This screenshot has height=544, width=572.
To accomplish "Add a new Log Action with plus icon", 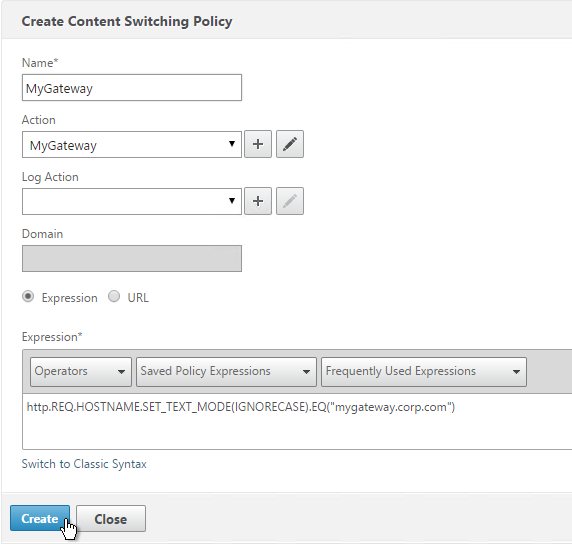I will click(258, 201).
